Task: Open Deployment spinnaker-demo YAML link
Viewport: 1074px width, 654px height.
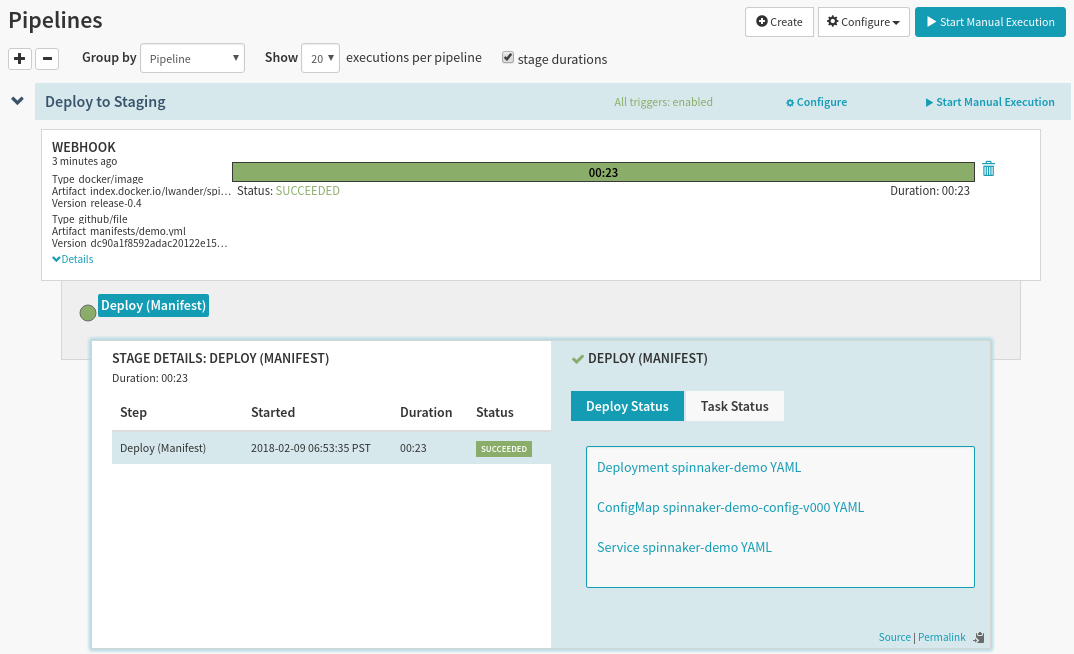Action: click(x=698, y=467)
